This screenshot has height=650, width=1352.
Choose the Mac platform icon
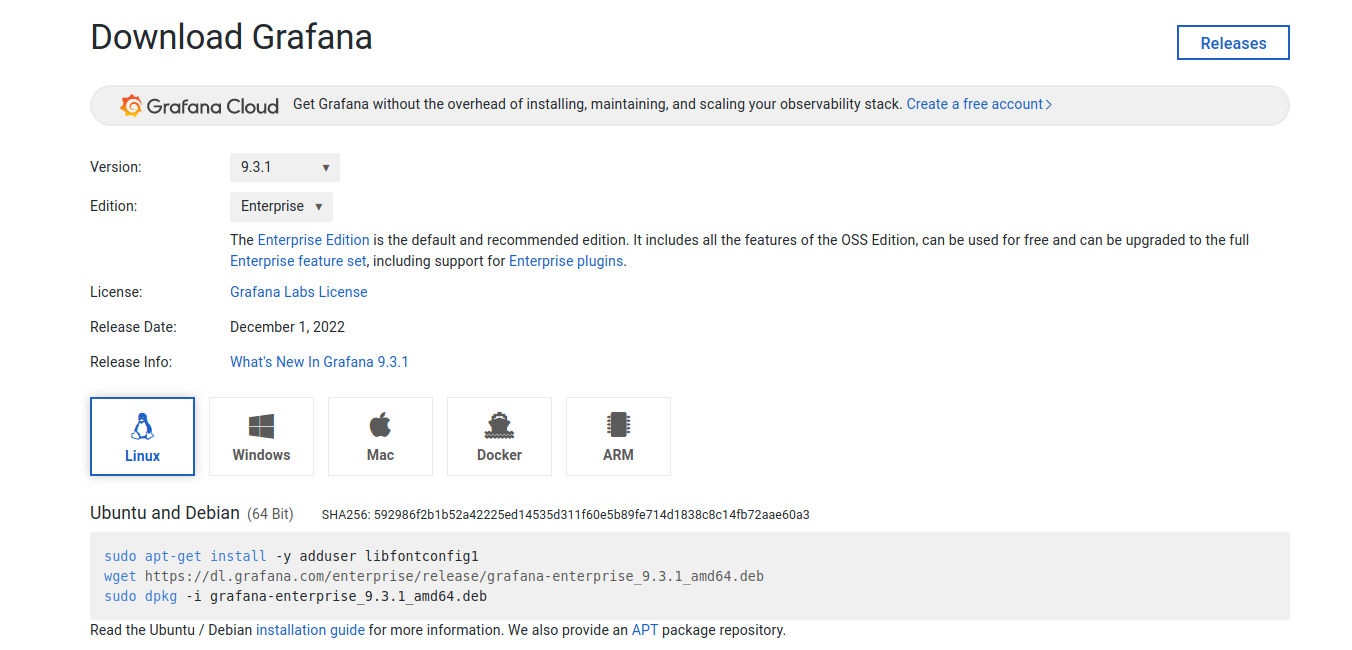380,436
